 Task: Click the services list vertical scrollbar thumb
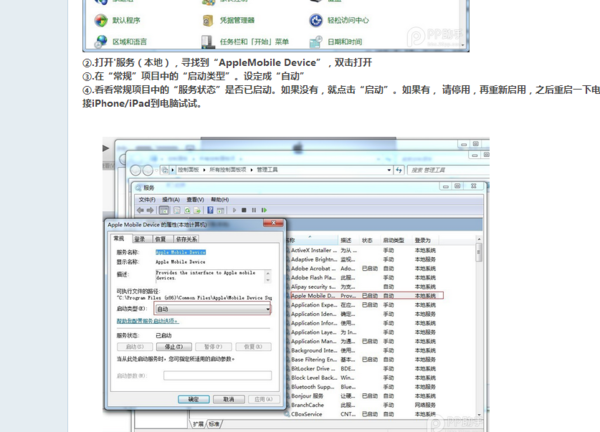tap(479, 253)
